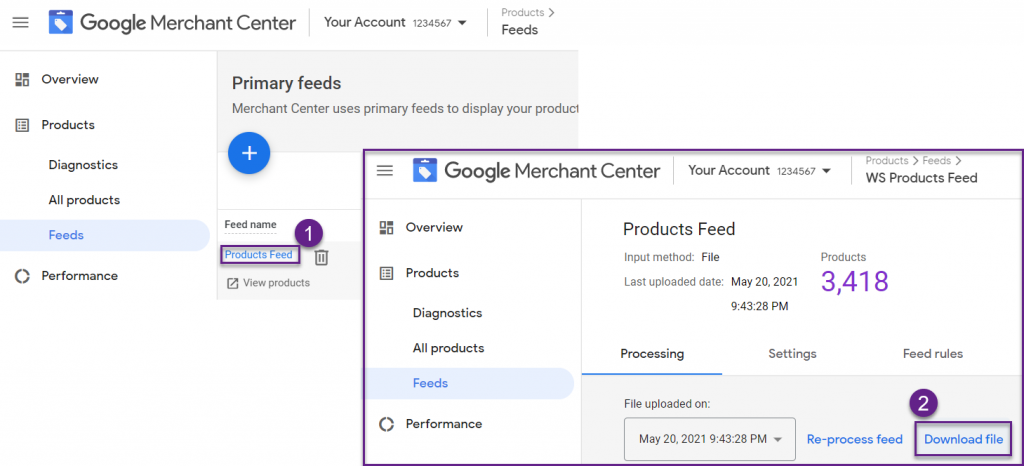This screenshot has width=1024, height=466.
Task: Select Products in front window sidebar
Action: [432, 273]
